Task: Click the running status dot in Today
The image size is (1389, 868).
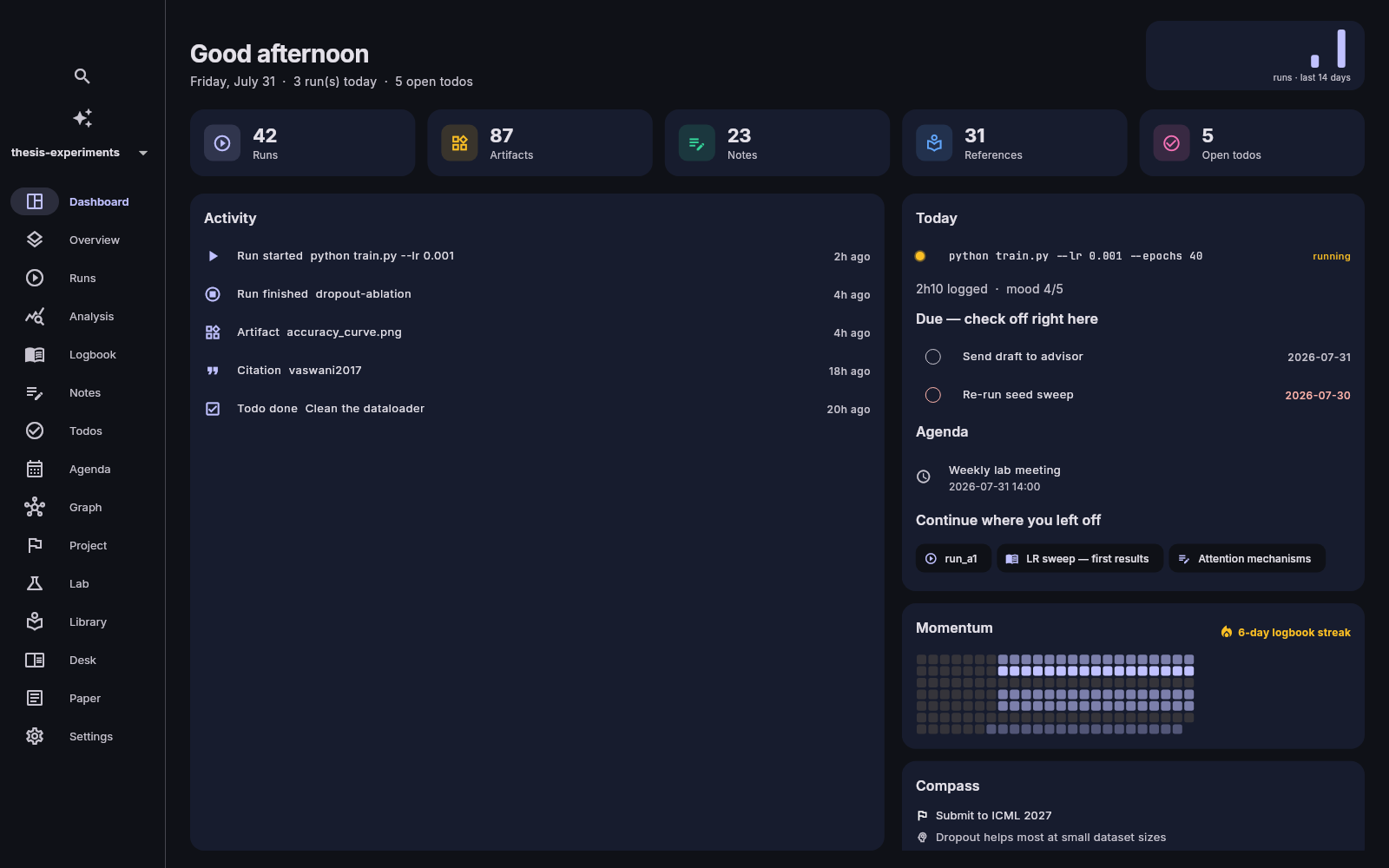Action: pyautogui.click(x=920, y=256)
